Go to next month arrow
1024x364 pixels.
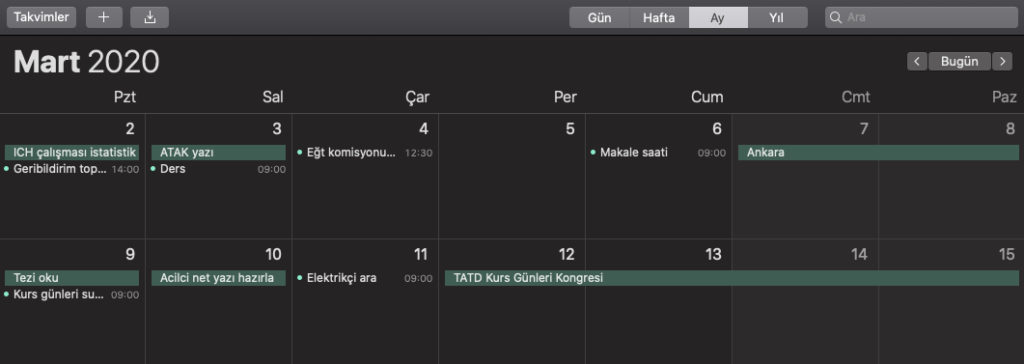coord(1002,61)
